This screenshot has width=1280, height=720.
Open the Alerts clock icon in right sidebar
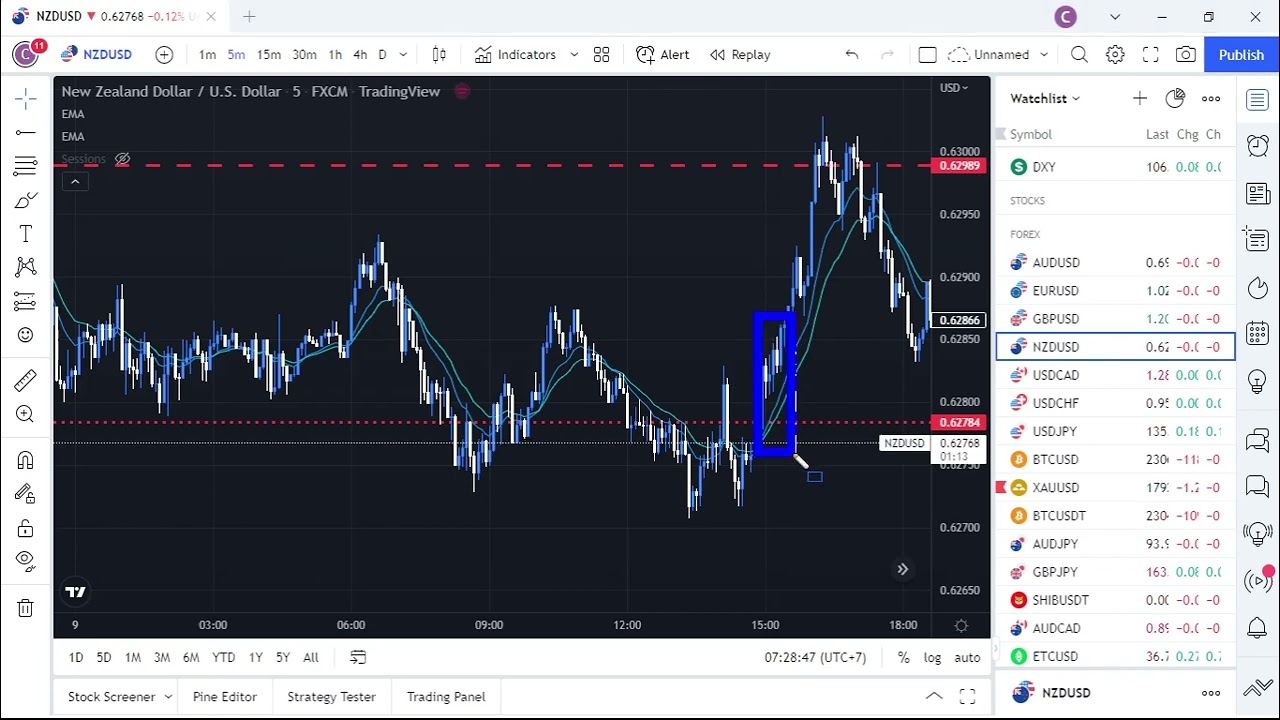(1258, 146)
